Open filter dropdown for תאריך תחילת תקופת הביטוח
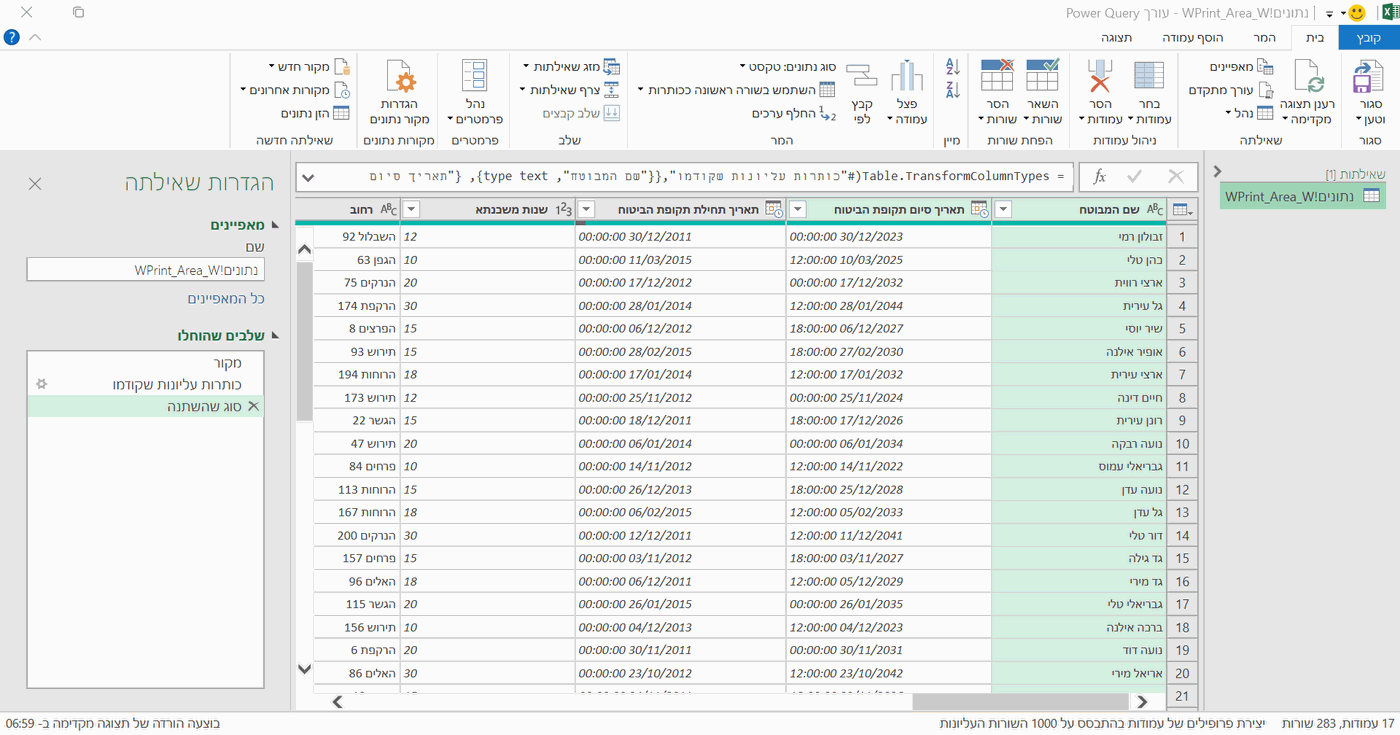 tap(587, 210)
